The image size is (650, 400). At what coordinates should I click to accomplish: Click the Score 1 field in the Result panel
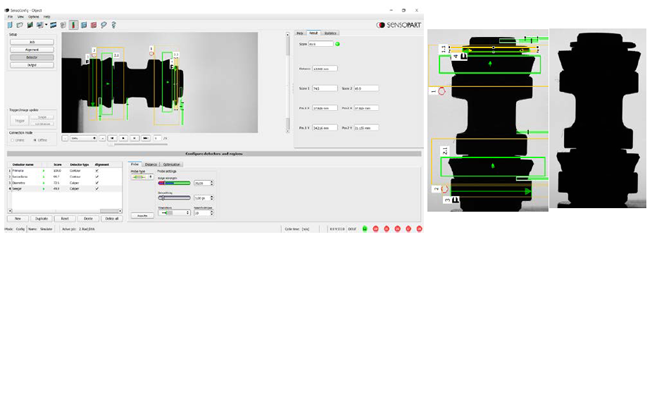325,88
